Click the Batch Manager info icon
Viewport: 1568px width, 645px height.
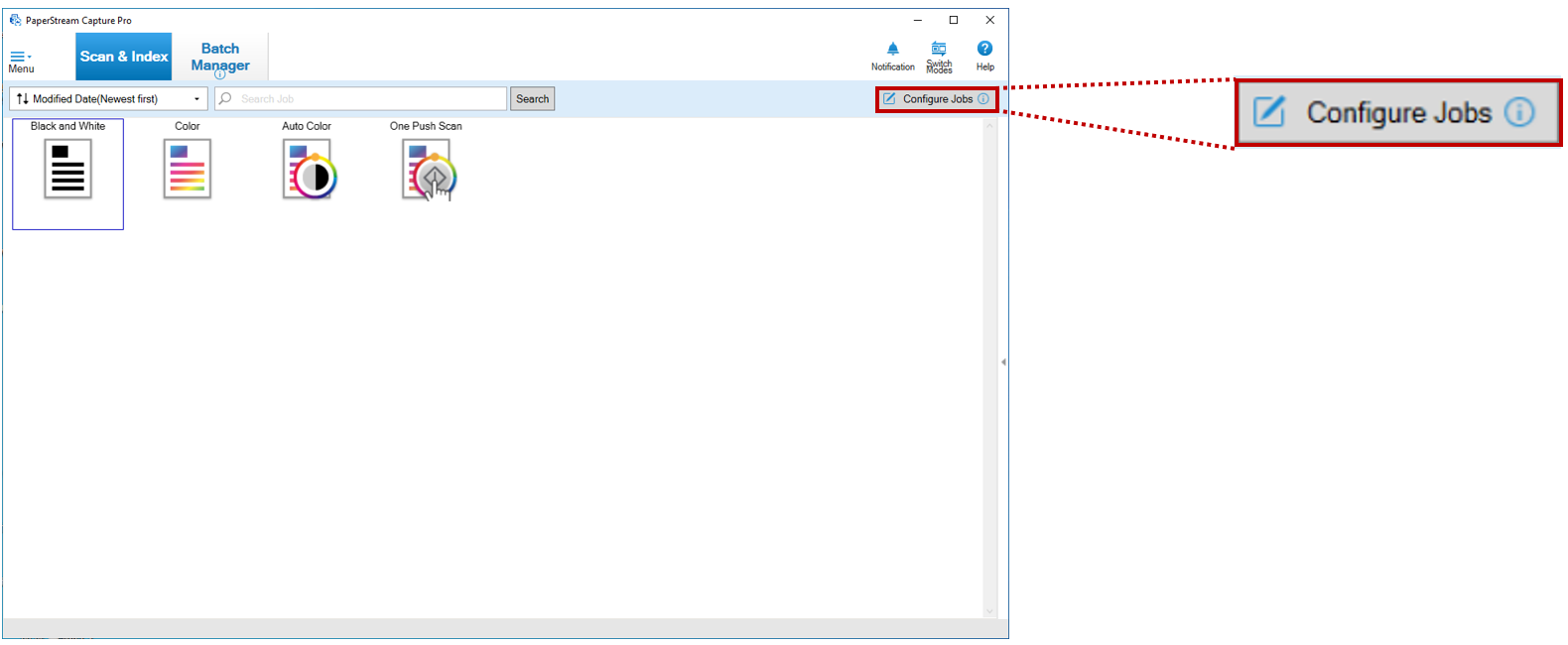(220, 74)
